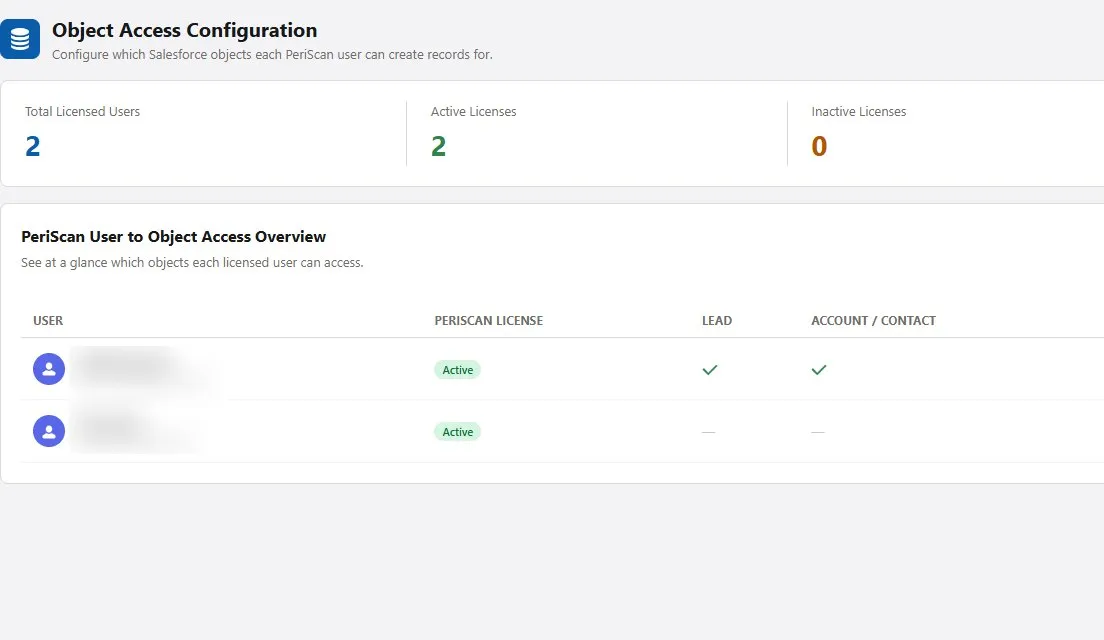Click the 'See at a glance' description text

[x=192, y=263]
